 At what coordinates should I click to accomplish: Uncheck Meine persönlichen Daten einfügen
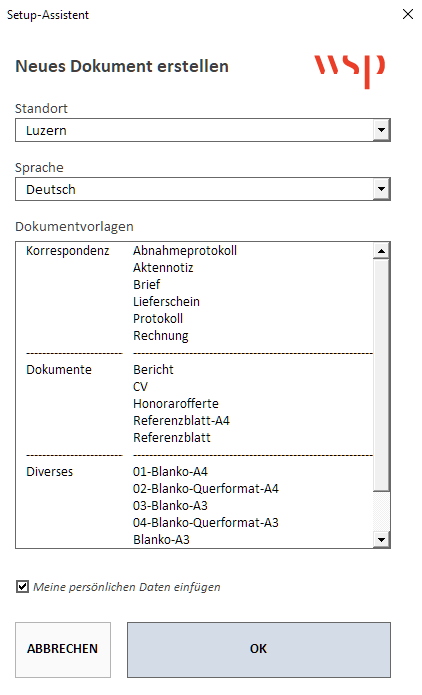click(22, 587)
